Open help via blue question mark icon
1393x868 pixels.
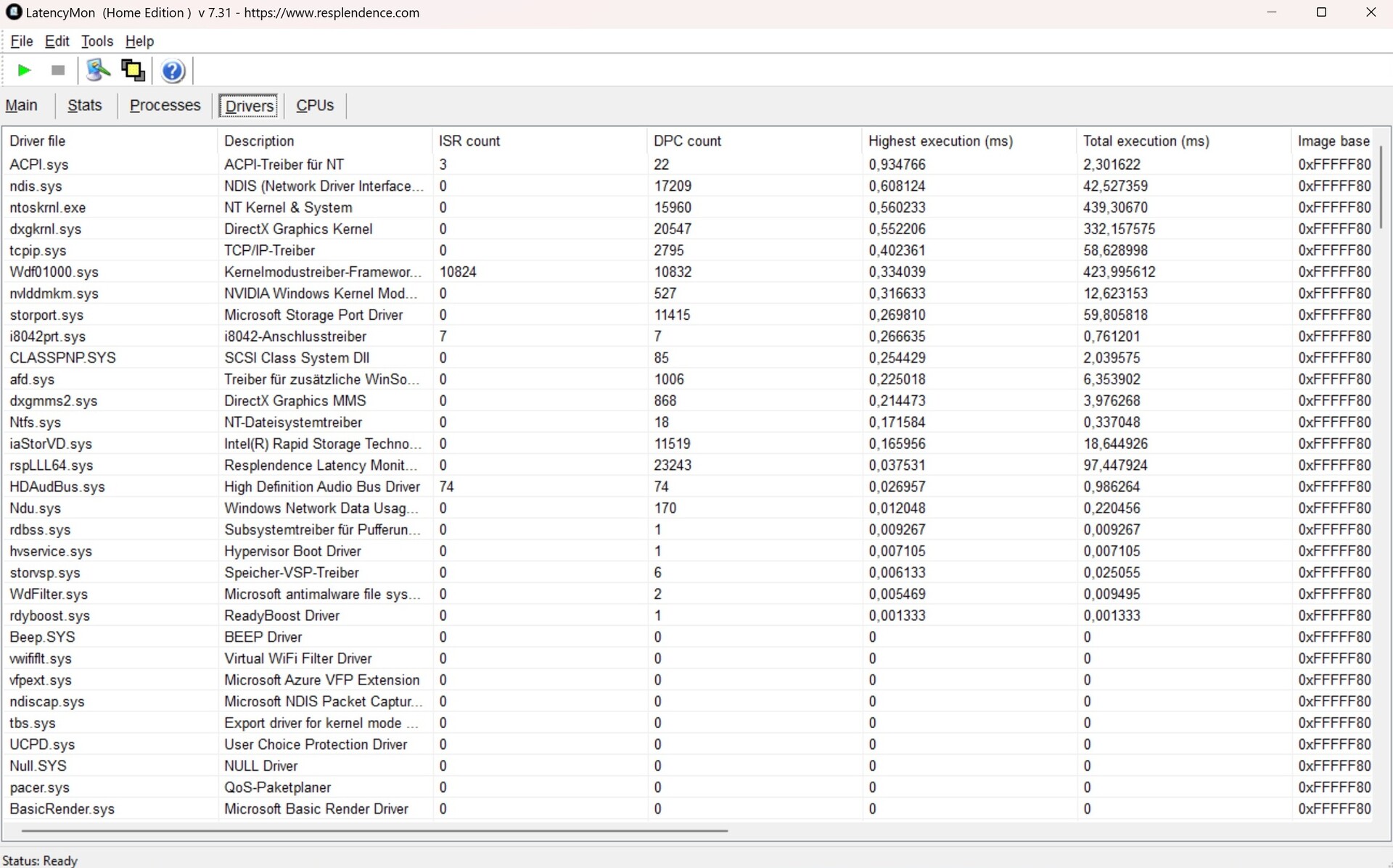[x=173, y=71]
